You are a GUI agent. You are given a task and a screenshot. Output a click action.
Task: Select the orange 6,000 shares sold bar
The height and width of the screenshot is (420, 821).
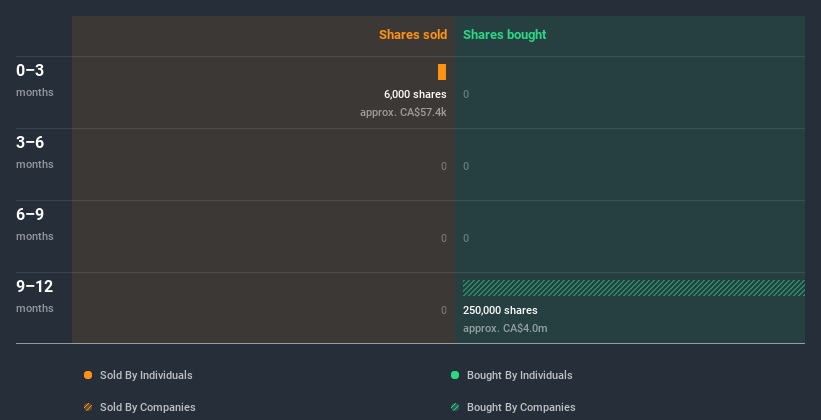(442, 72)
